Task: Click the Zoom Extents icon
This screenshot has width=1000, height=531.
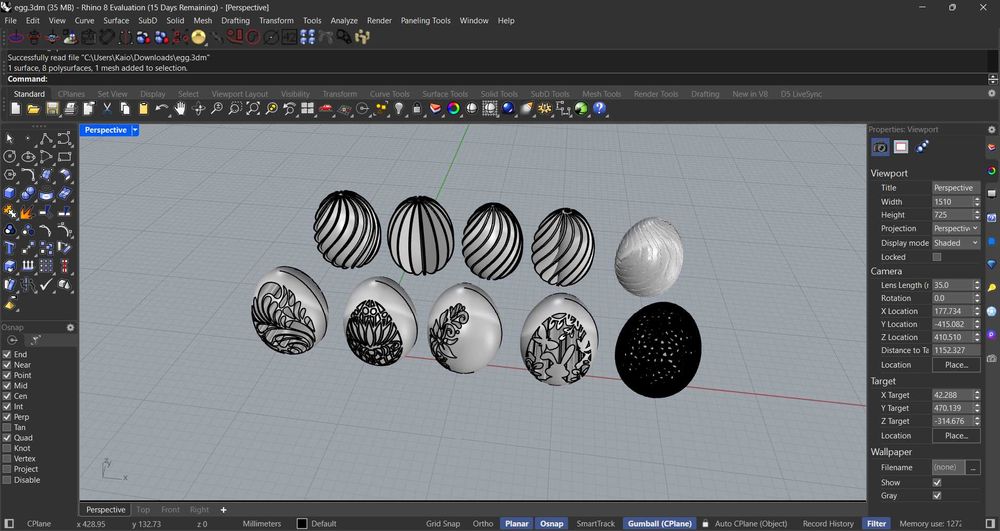Action: pyautogui.click(x=253, y=109)
